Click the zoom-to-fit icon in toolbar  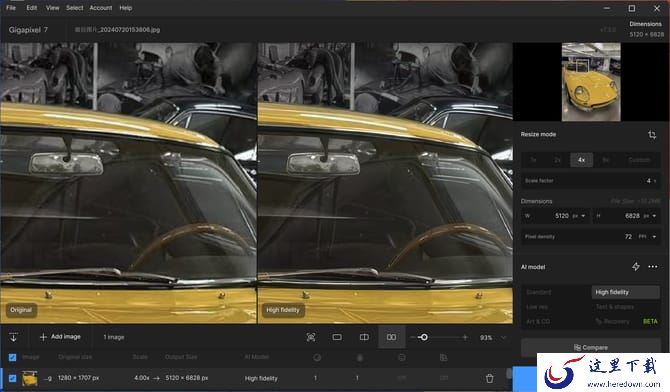[x=311, y=337]
